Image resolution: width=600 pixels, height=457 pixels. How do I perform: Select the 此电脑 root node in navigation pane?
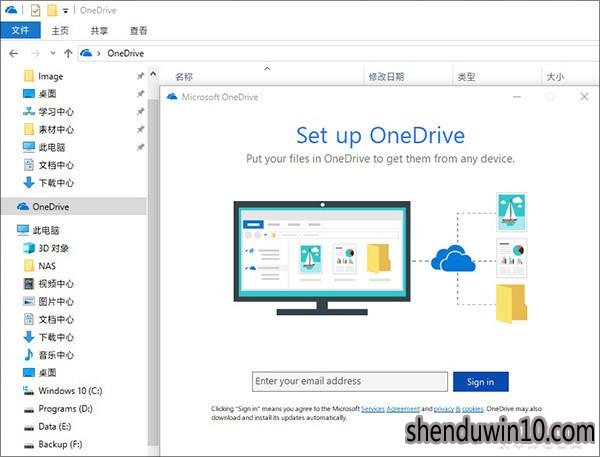tap(46, 230)
